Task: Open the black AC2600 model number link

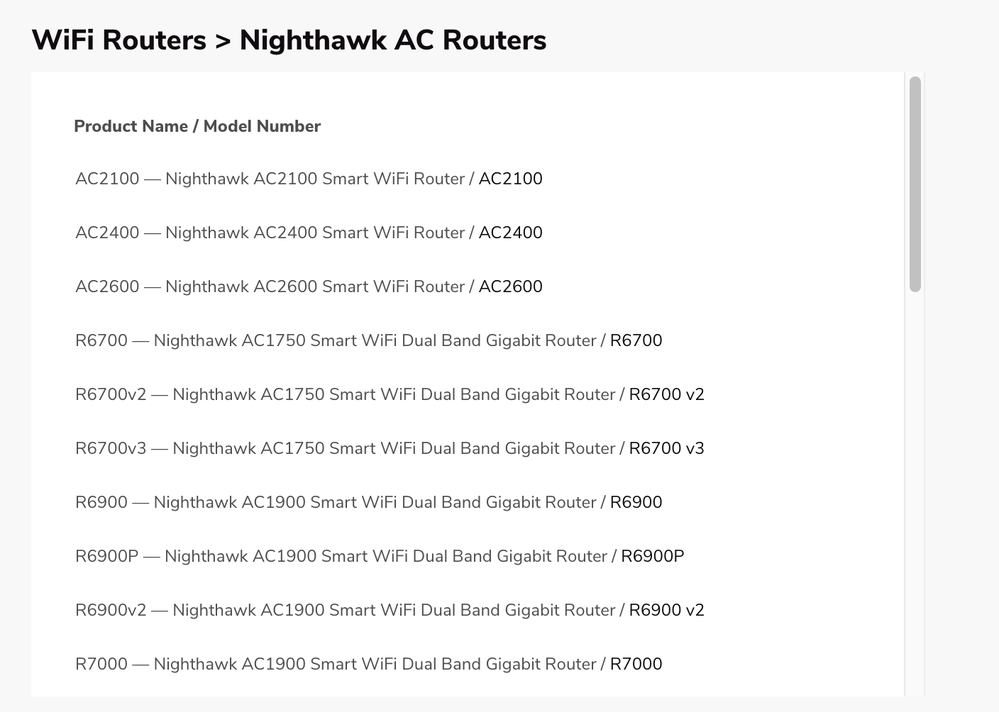Action: [510, 287]
